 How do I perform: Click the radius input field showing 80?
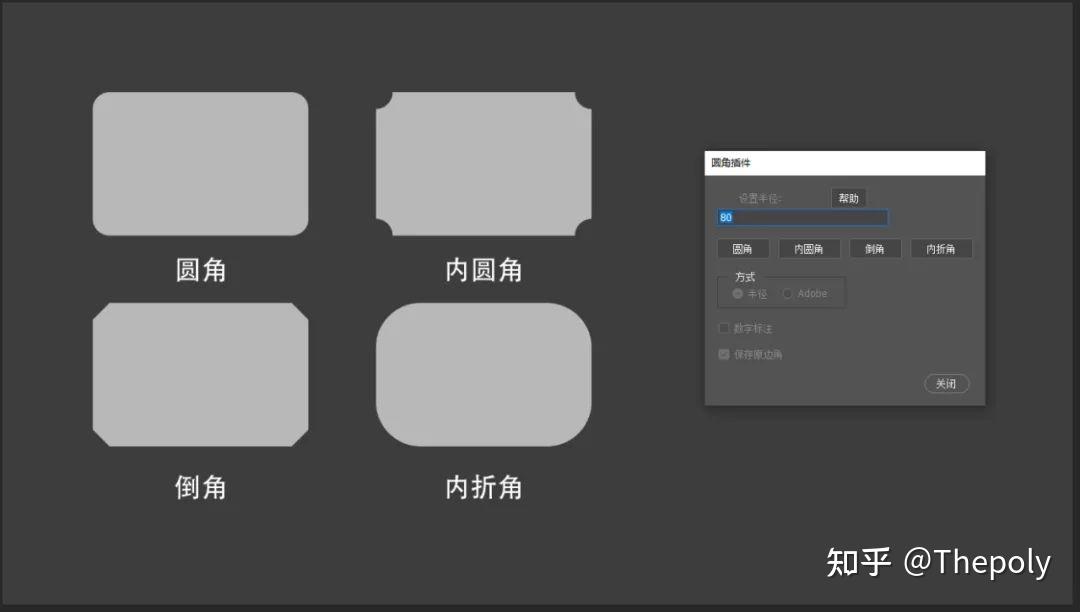[801, 217]
